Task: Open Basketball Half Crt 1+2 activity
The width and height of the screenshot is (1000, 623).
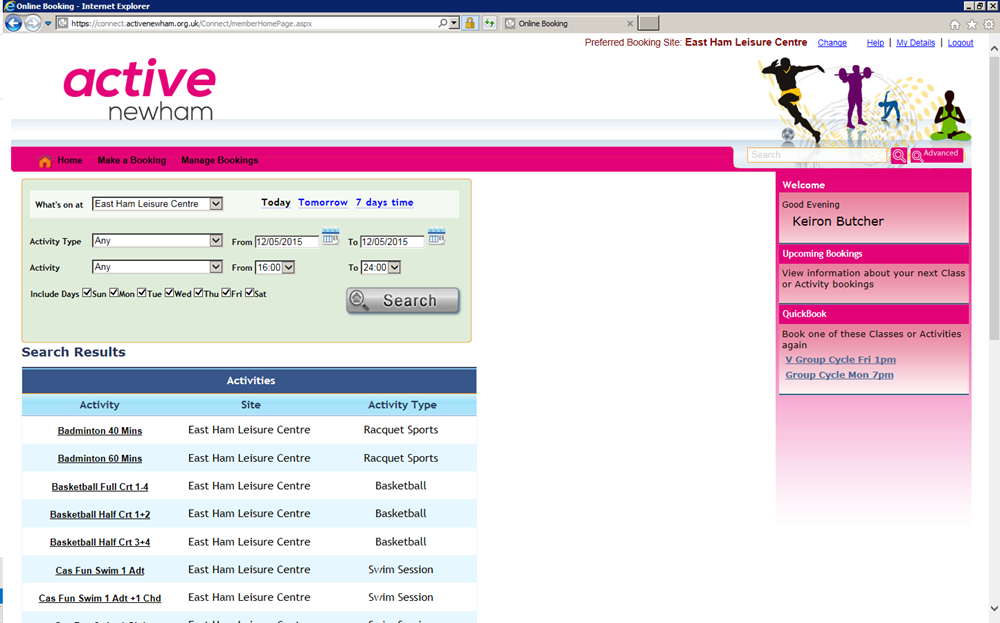Action: tap(99, 514)
